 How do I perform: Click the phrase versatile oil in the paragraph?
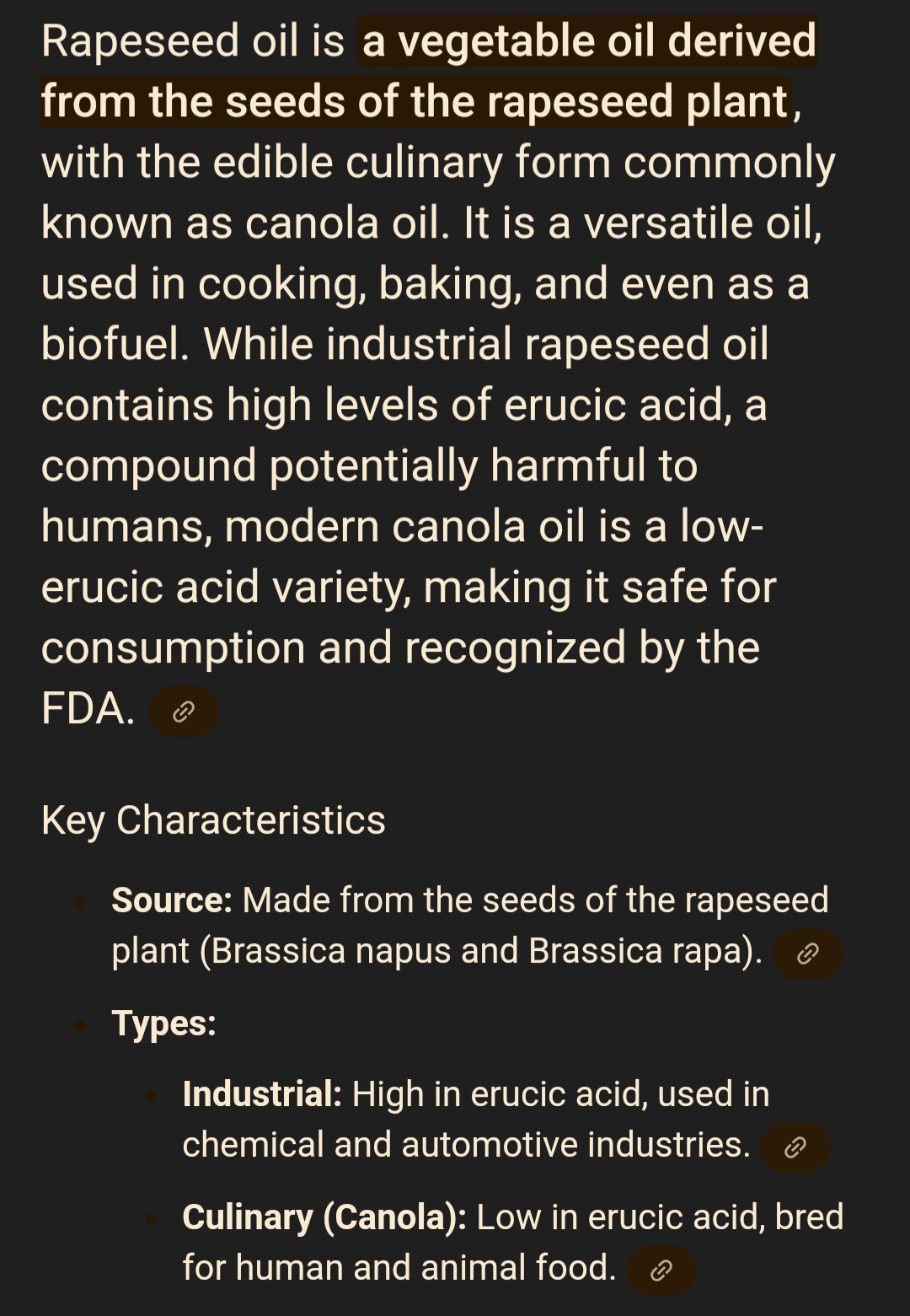click(x=701, y=223)
